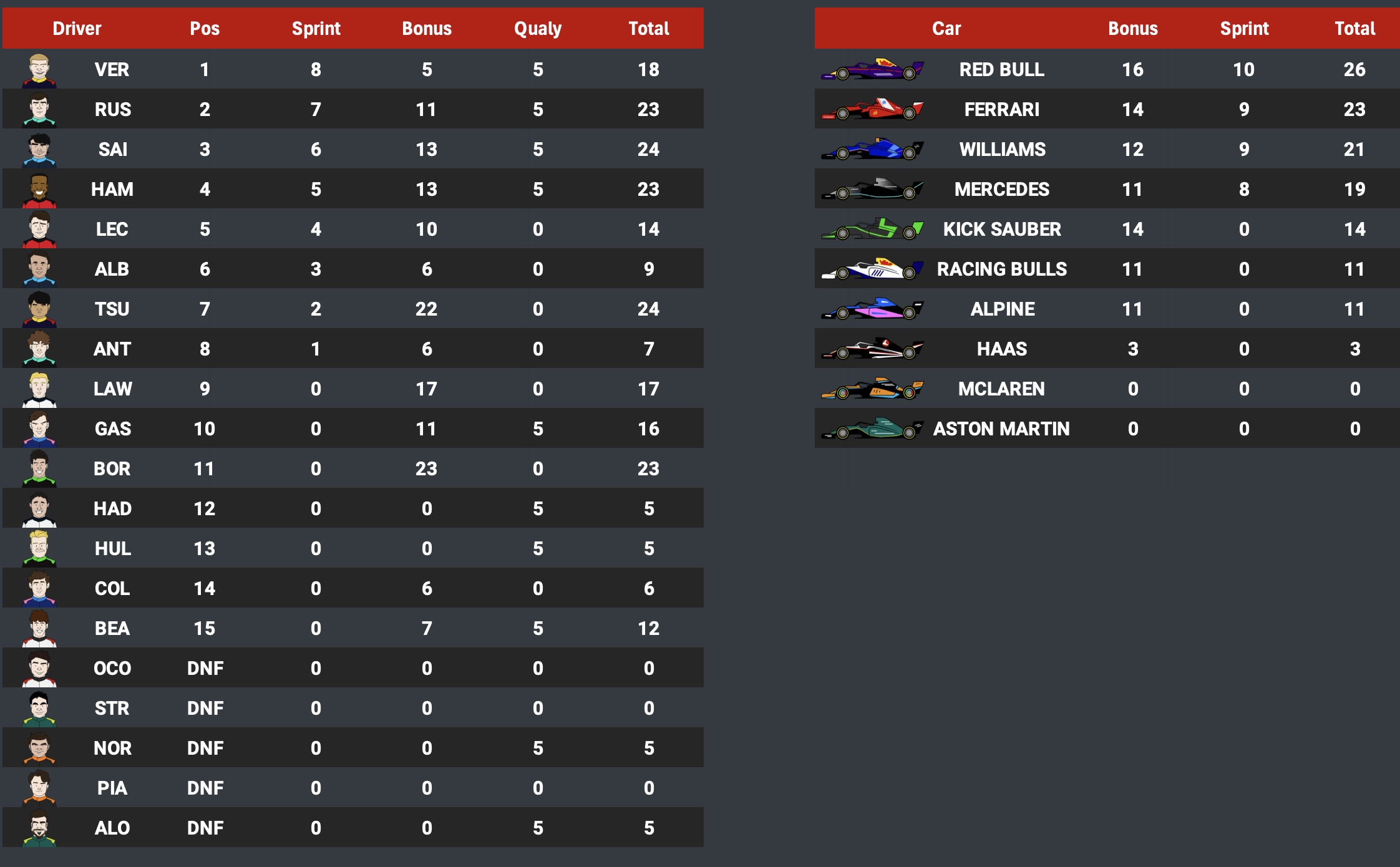Click the Kick Sauber green car icon
The width and height of the screenshot is (1400, 867).
click(x=872, y=230)
